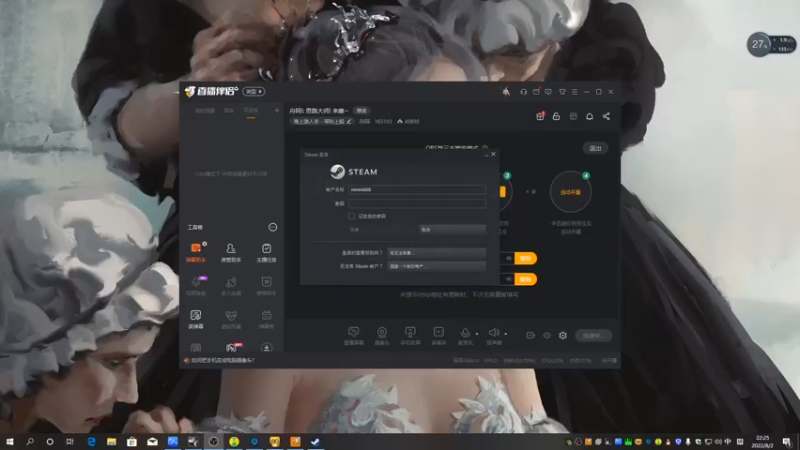Select the third orange-underlined scene tab

(251, 111)
